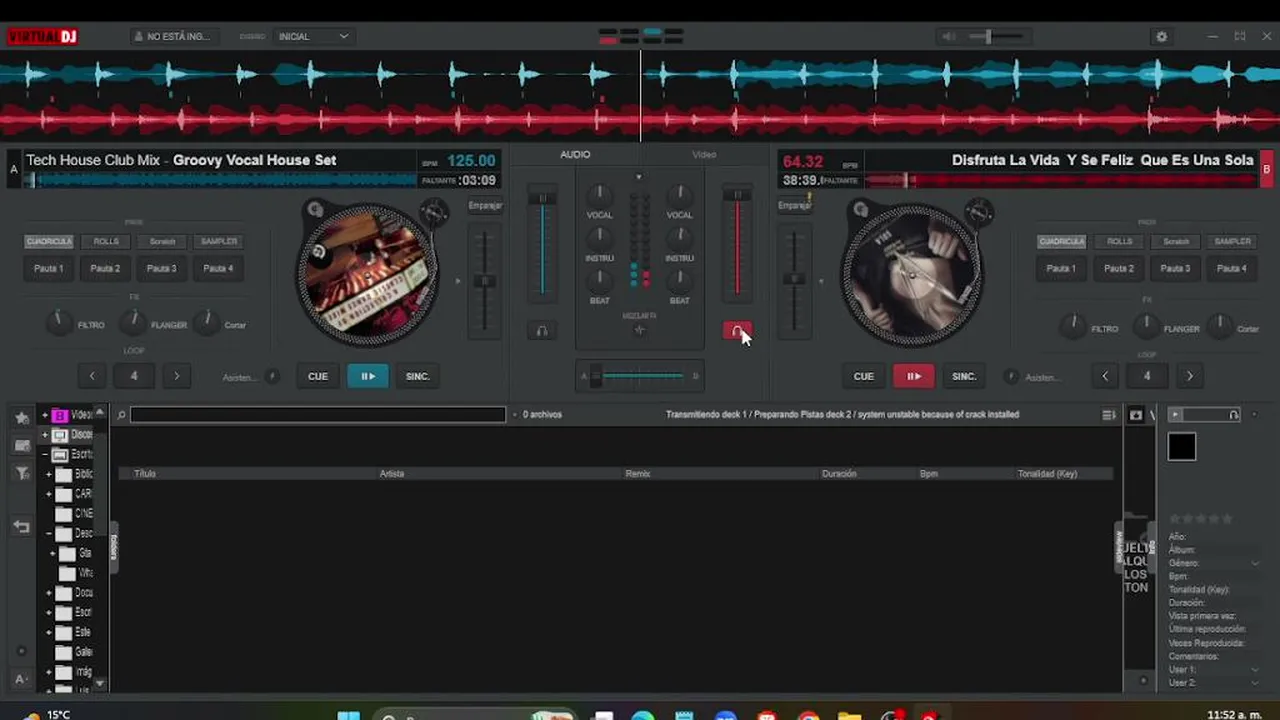
Task: Click the favorites star in browser sidebar
Action: point(22,417)
